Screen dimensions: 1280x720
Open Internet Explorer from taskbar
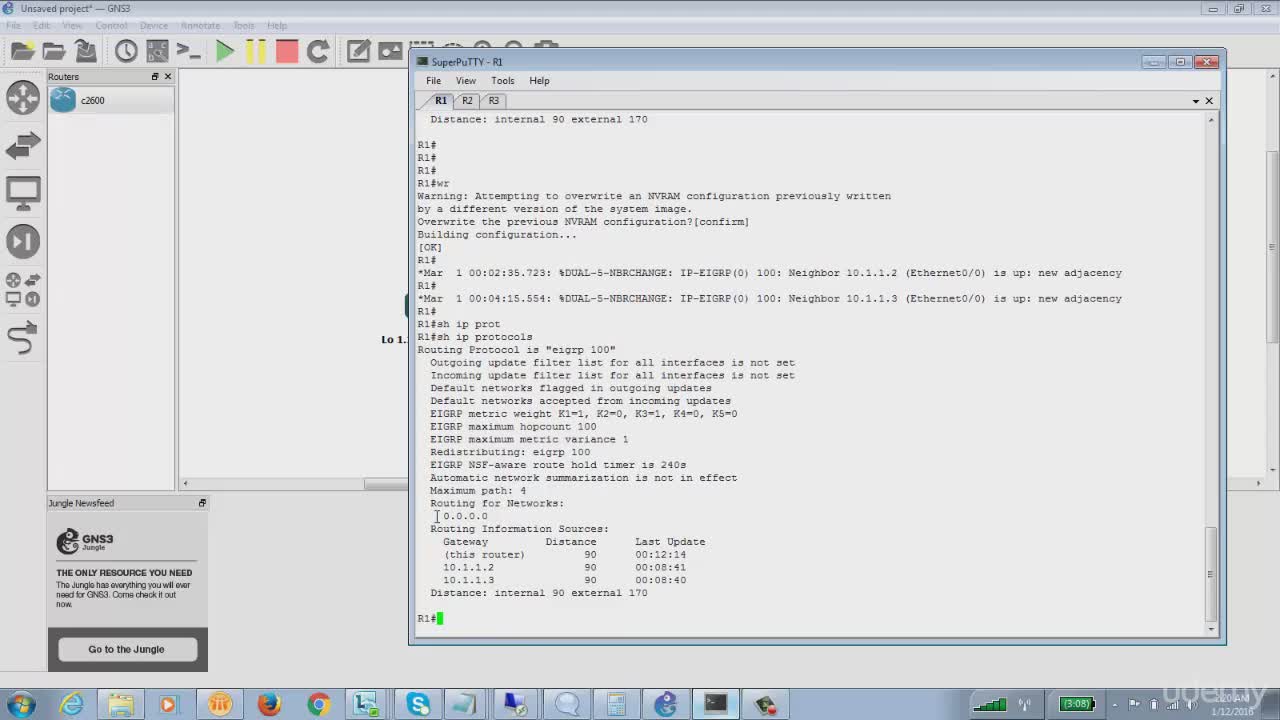72,704
